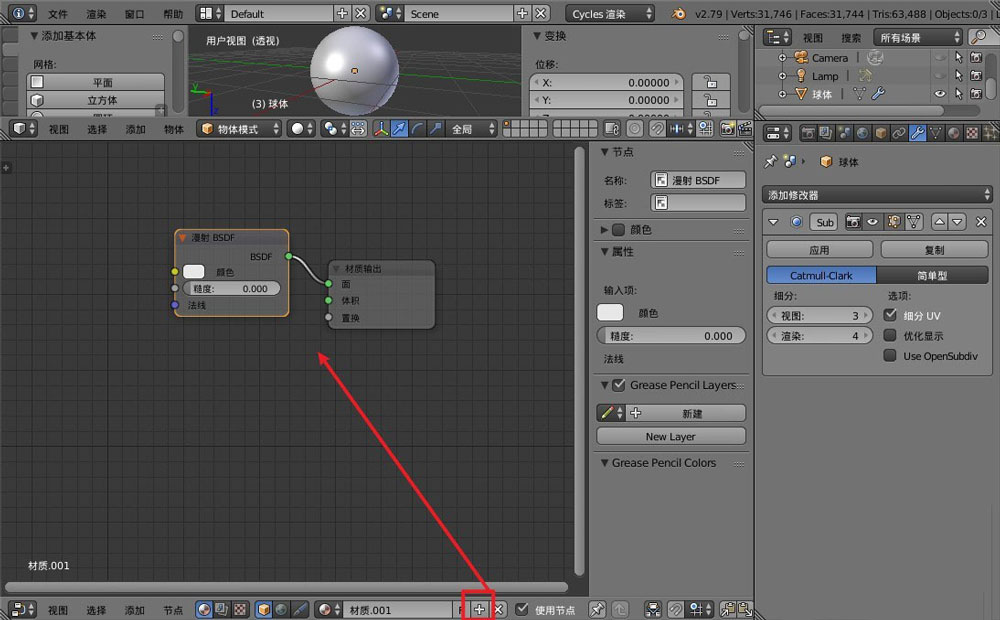The image size is (1000, 620).
Task: Click the 颜色 color swatch in Diffuse node
Action: pos(196,272)
